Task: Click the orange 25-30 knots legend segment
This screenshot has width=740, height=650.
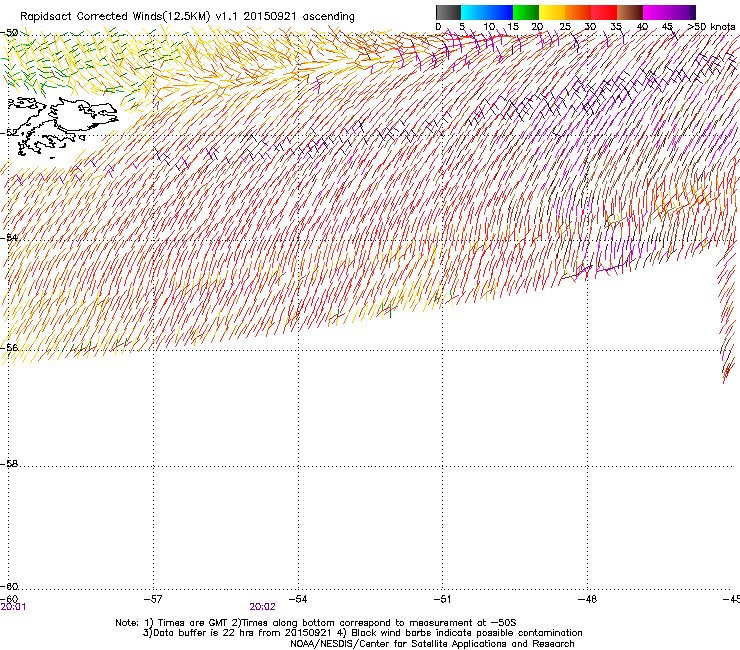Action: click(x=578, y=12)
